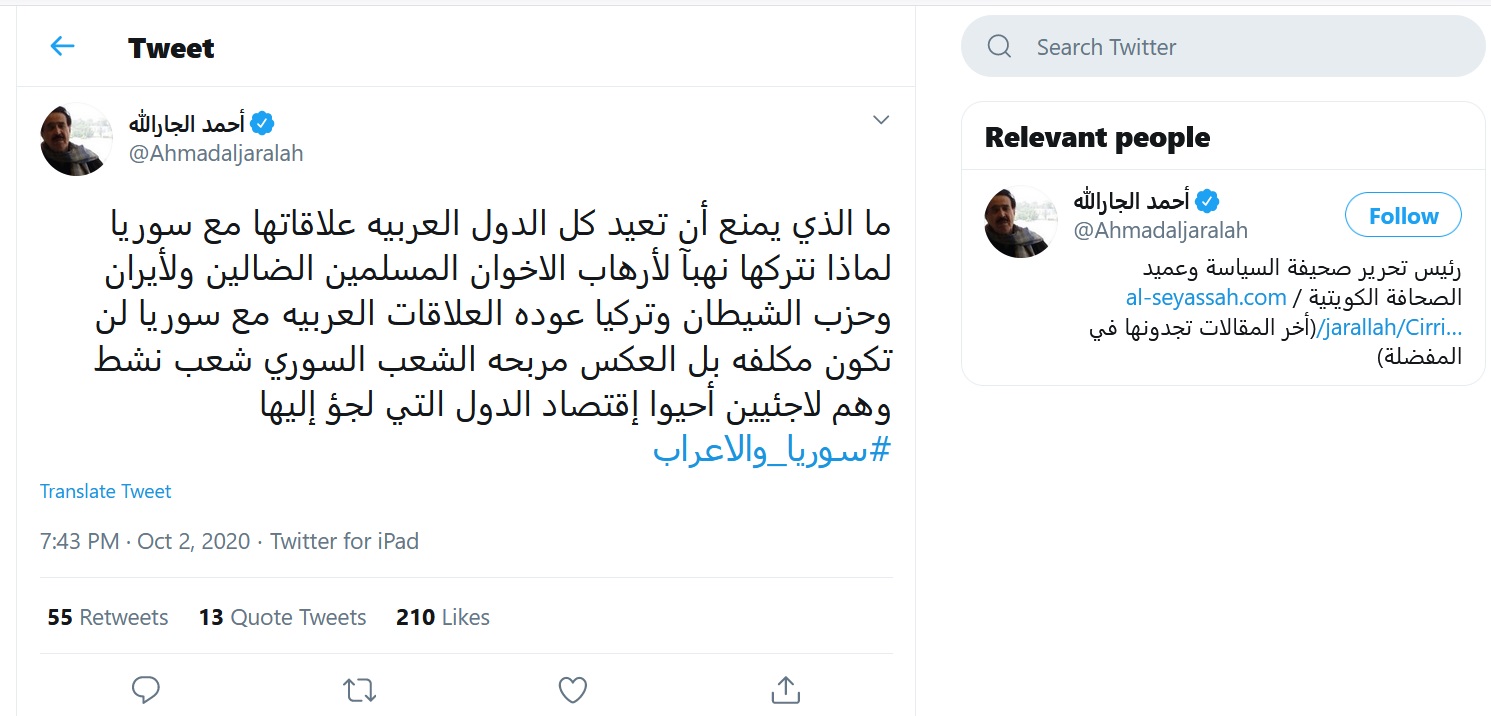Like the tweet with heart icon

(x=572, y=689)
